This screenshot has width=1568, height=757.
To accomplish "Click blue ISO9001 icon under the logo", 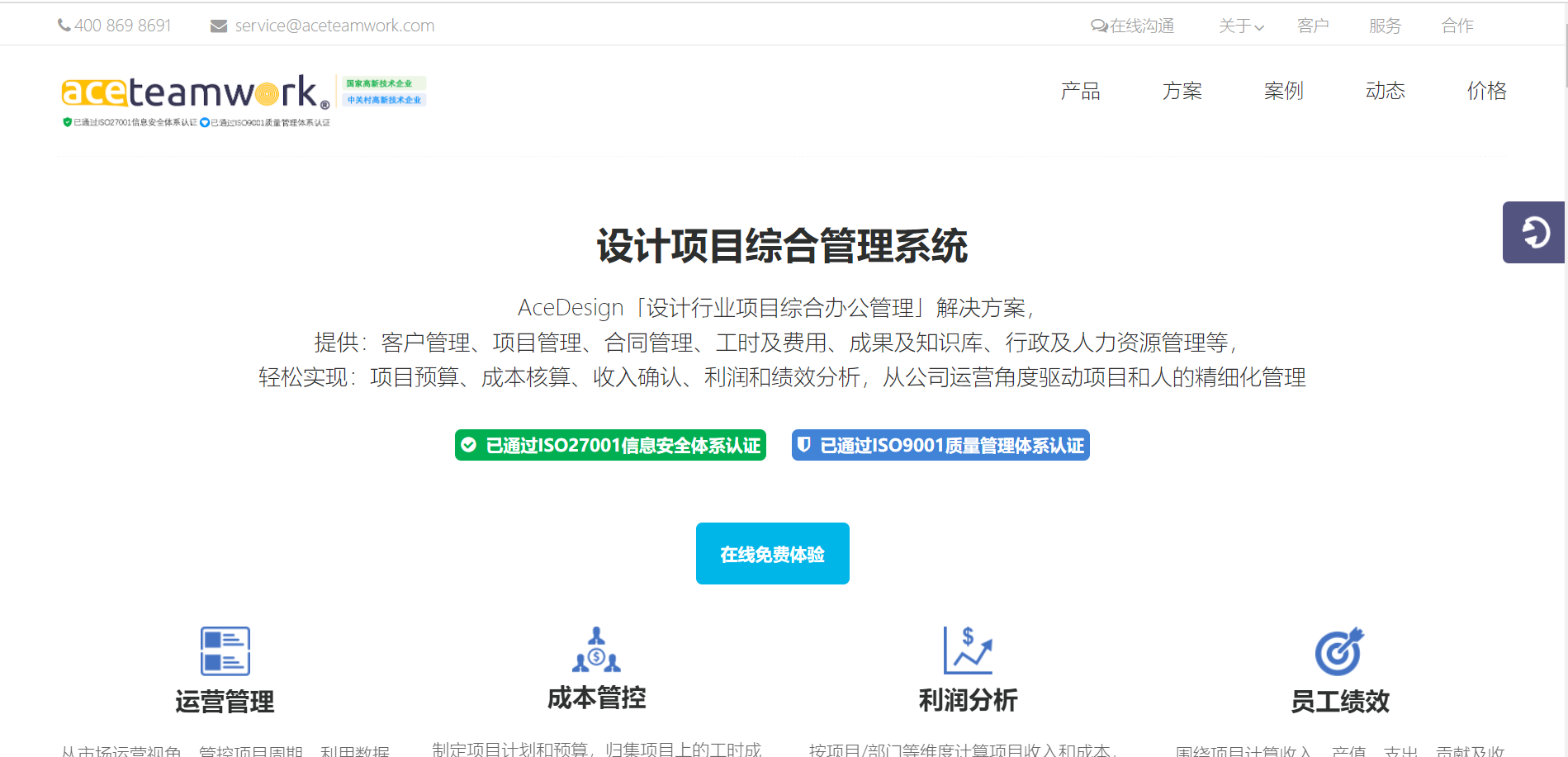I will click(x=205, y=123).
